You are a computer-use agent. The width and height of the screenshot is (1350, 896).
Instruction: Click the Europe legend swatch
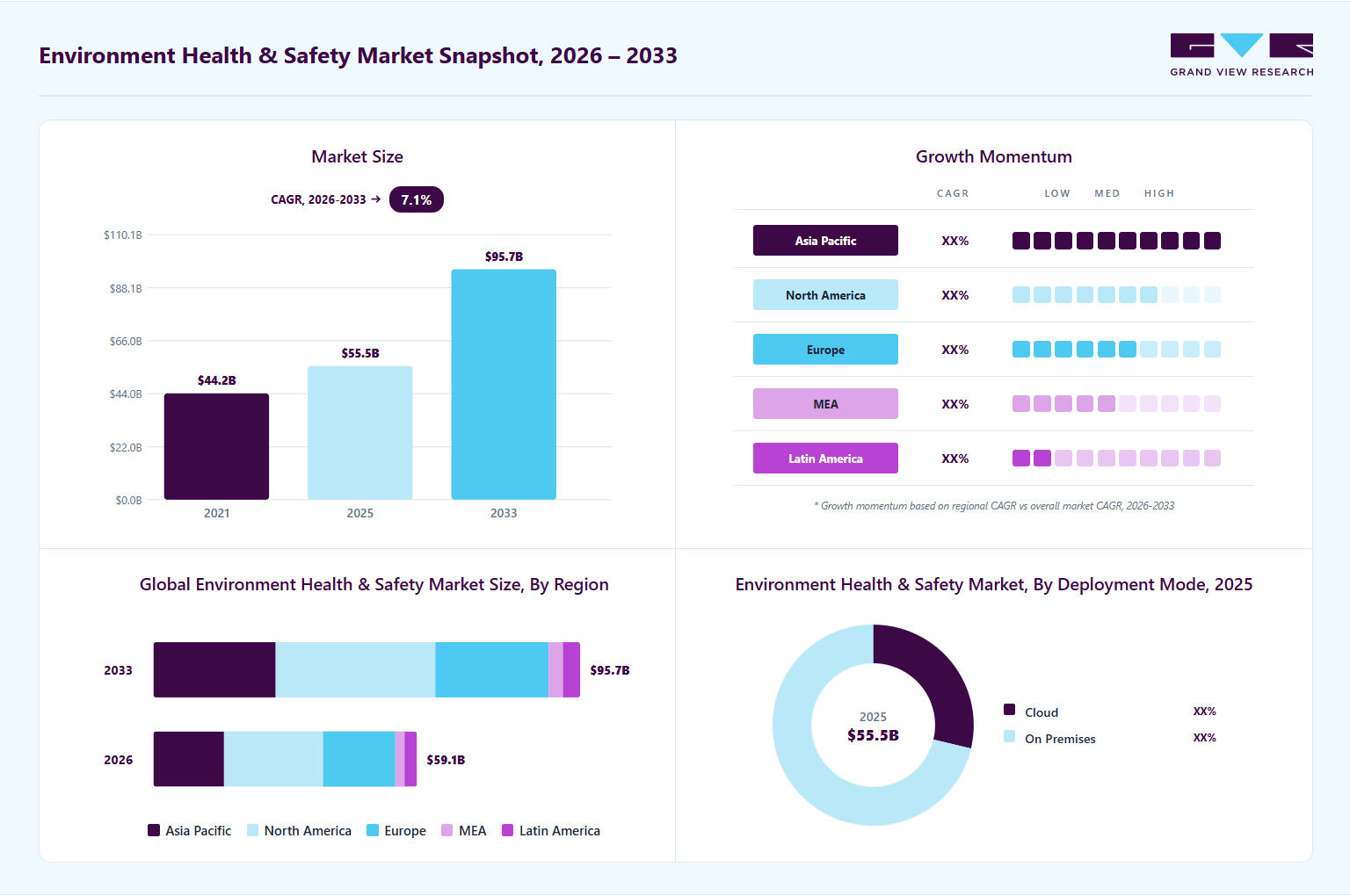tap(373, 830)
